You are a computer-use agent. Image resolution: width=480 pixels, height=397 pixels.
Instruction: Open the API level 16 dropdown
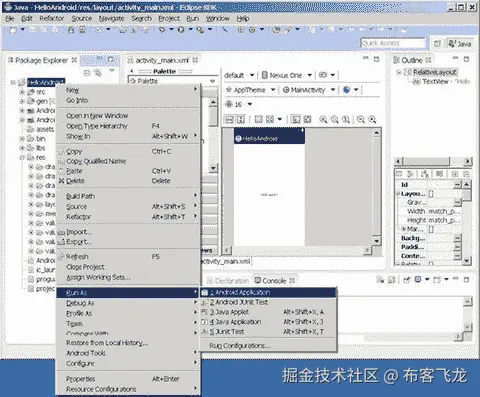point(249,104)
